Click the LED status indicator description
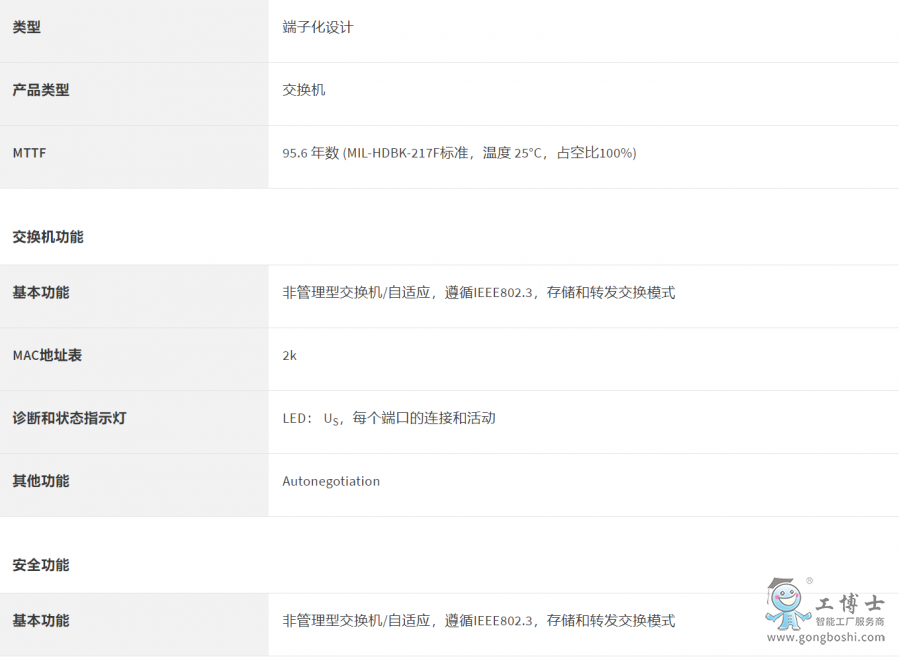The image size is (900, 657). (x=389, y=418)
